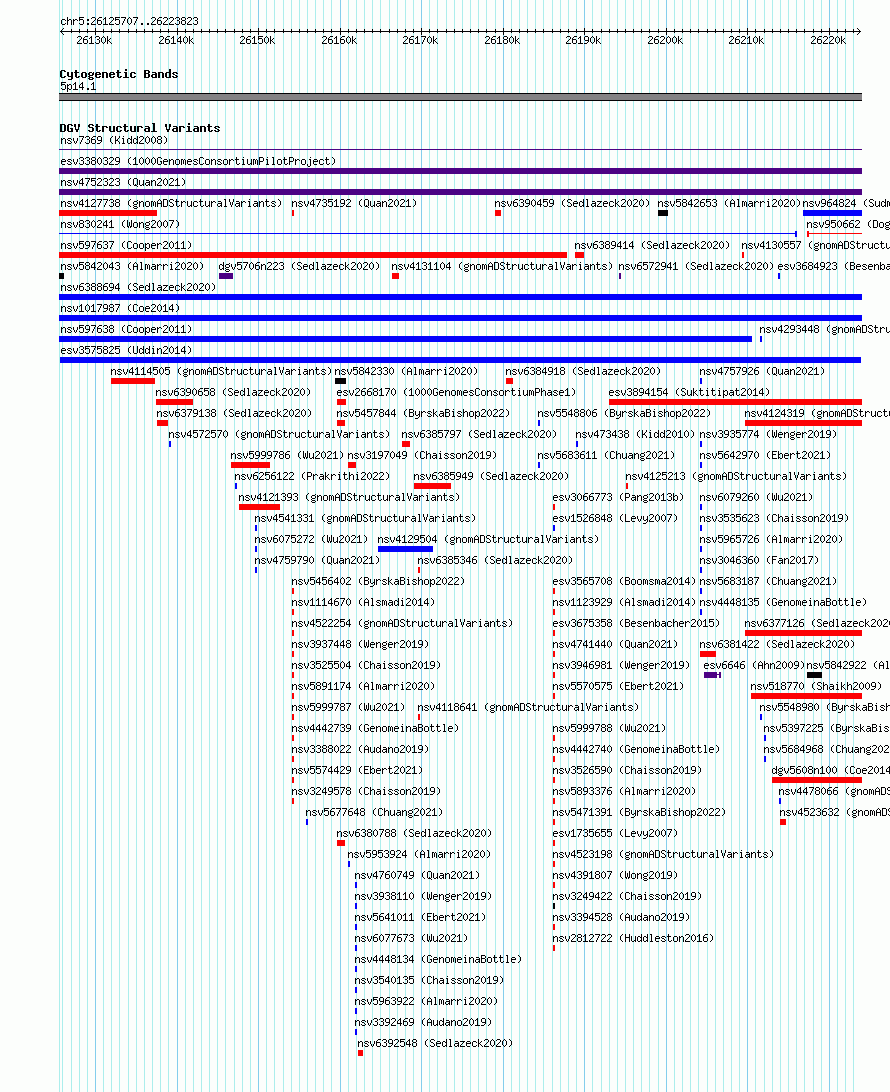Image resolution: width=890 pixels, height=1092 pixels.
Task: Click nsv6256122 (Prakrithi2022) label
Action: [x=312, y=476]
